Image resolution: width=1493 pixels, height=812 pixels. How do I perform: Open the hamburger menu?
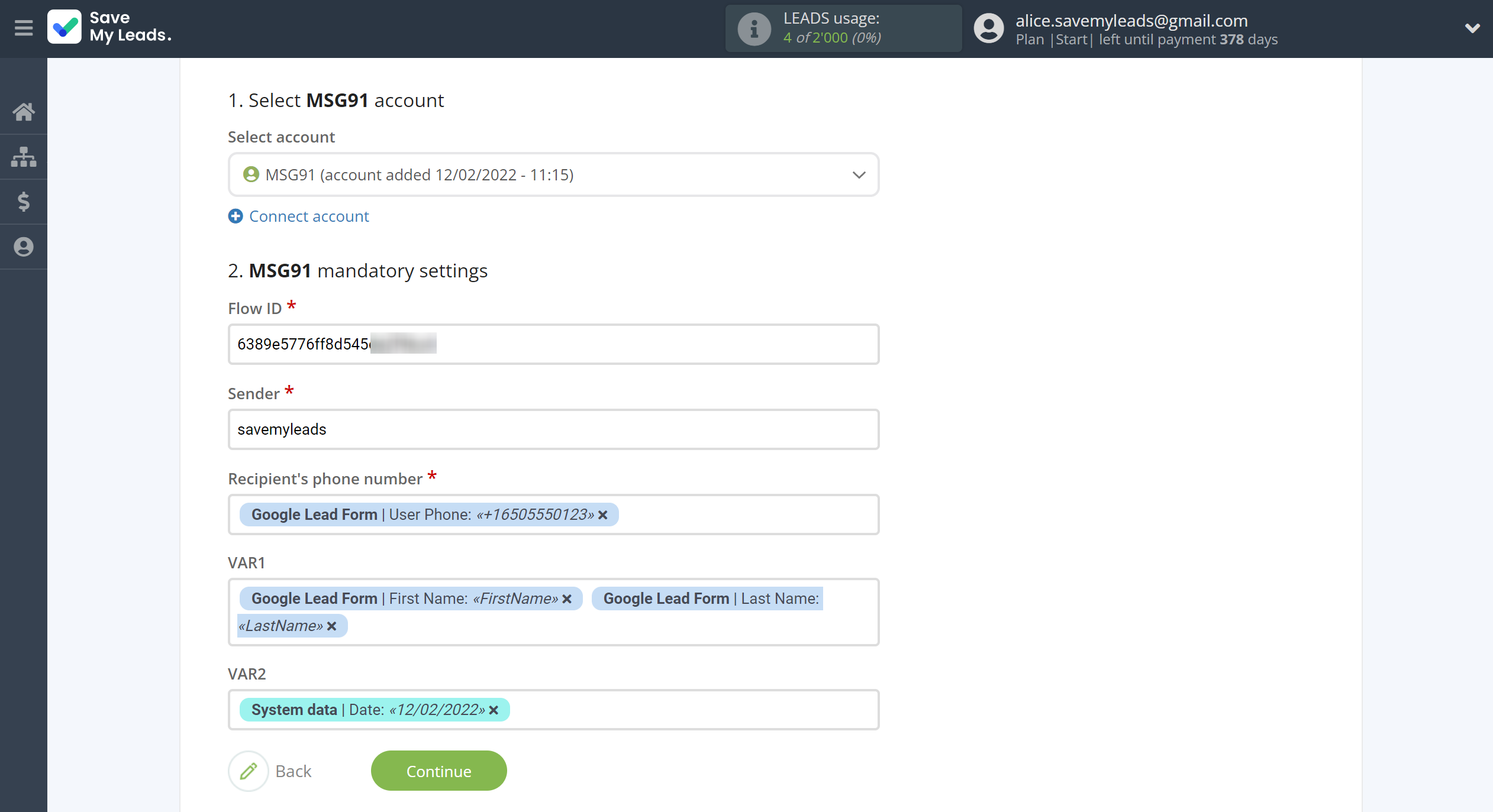24,28
